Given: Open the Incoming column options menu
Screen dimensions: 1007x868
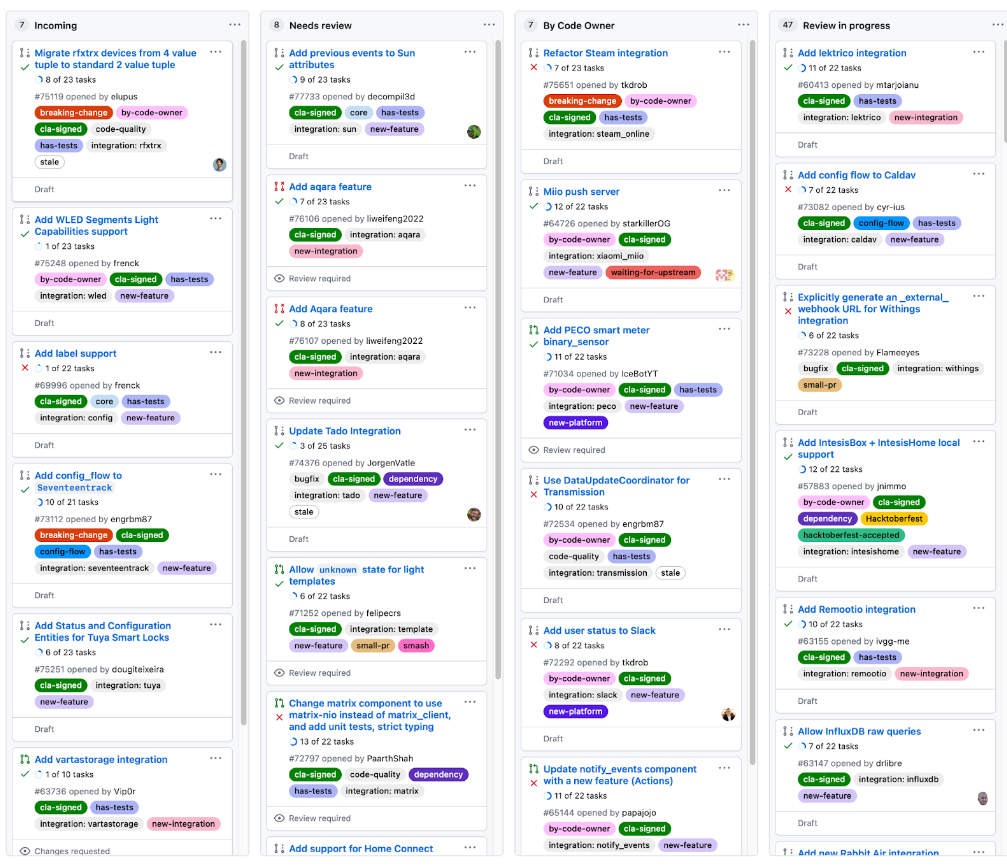Looking at the screenshot, I should (x=234, y=25).
